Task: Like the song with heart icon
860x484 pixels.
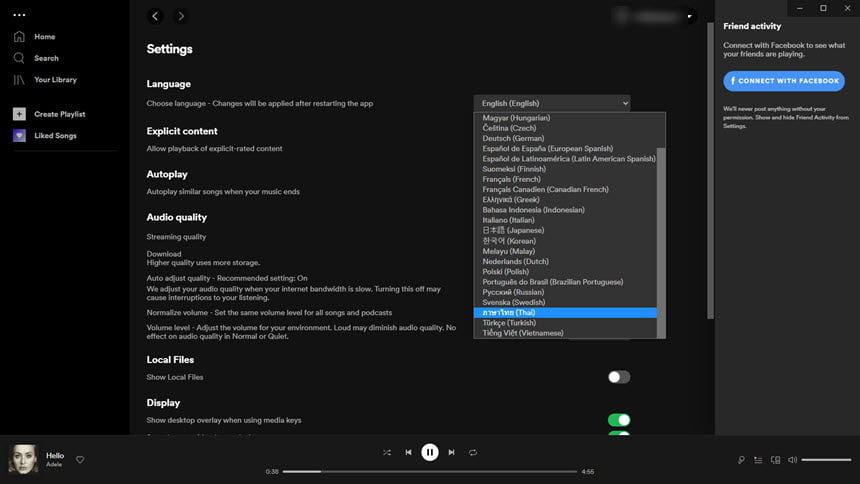Action: tap(80, 460)
